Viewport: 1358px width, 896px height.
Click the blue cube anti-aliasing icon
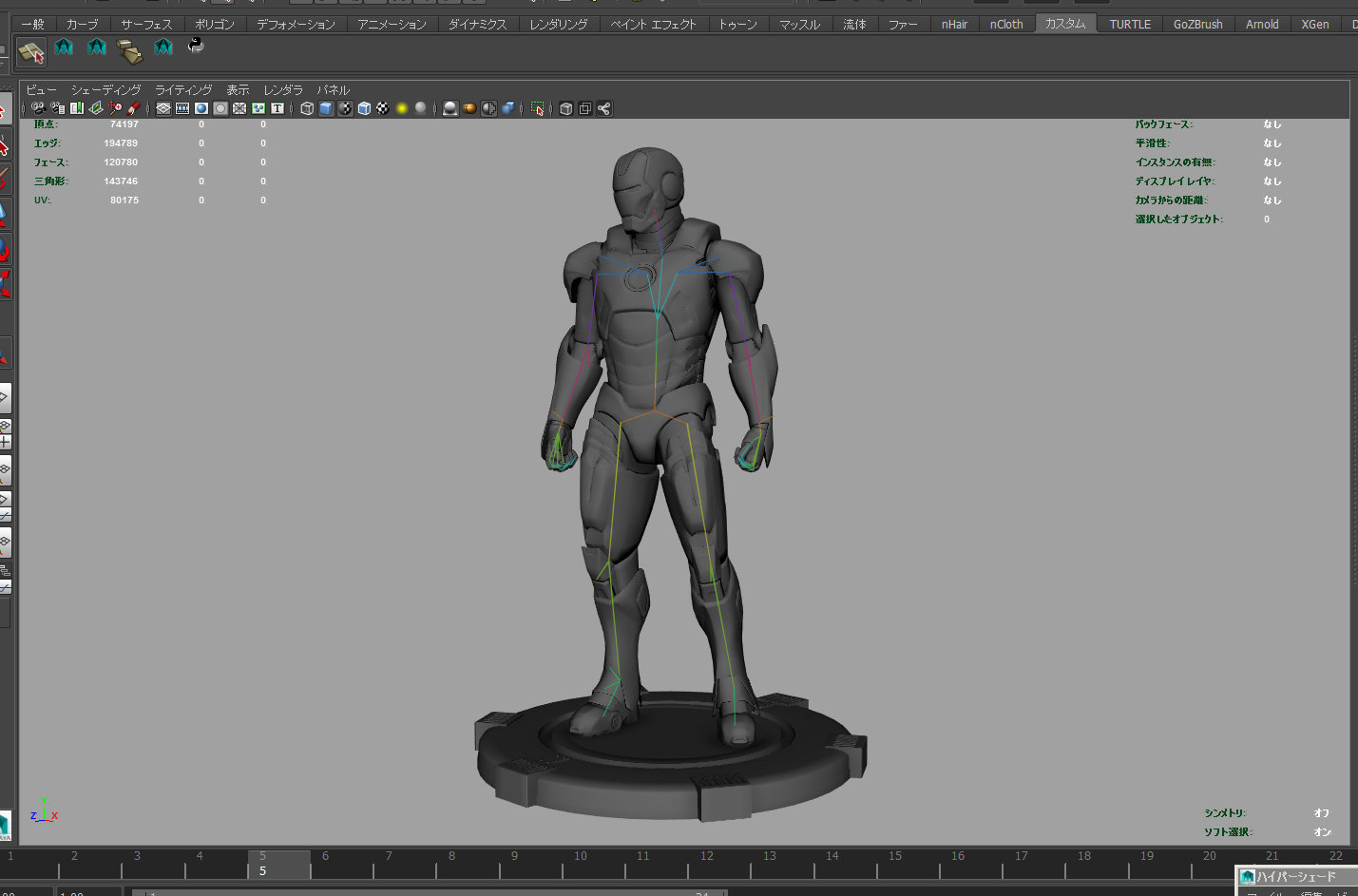pos(507,108)
